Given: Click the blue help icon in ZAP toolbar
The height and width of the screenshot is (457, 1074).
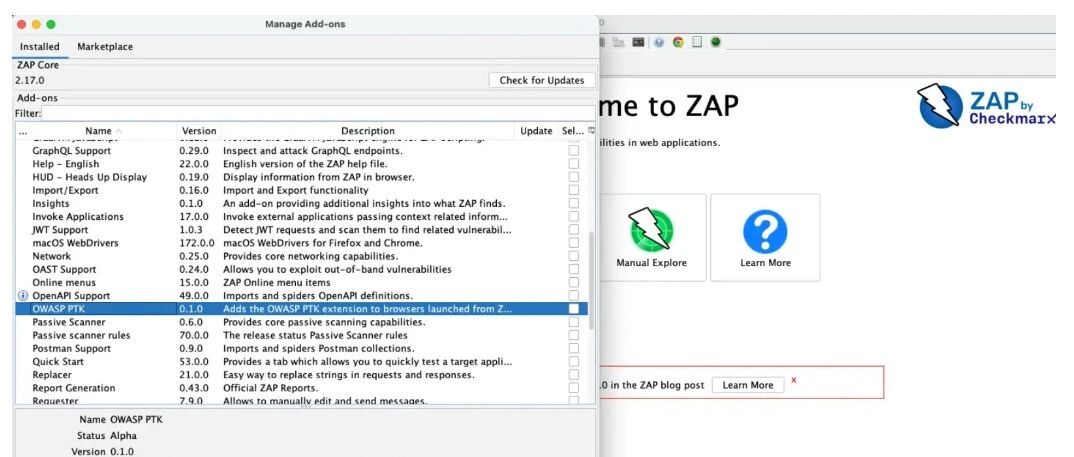Looking at the screenshot, I should coord(659,42).
